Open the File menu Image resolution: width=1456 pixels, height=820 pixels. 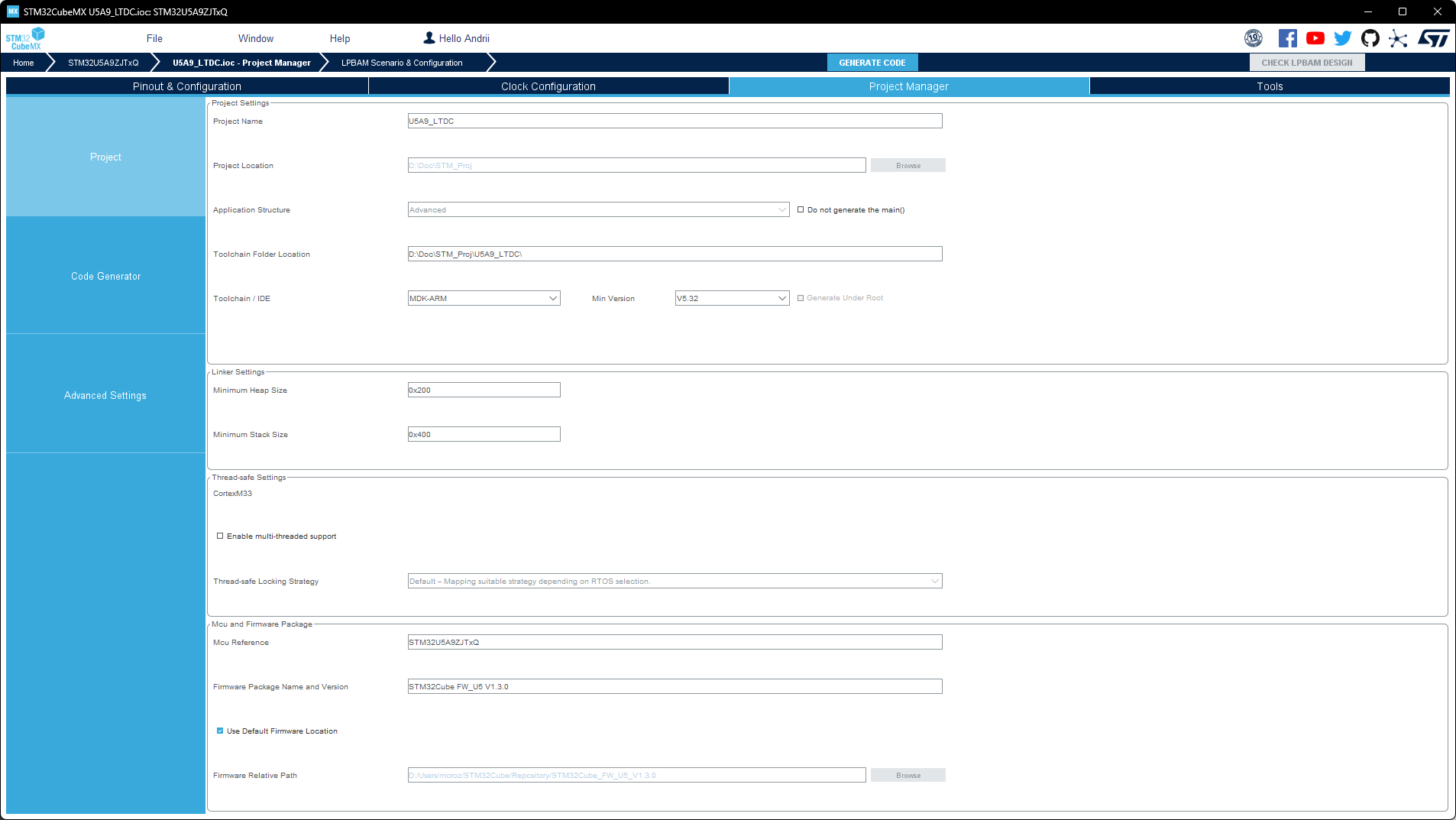(x=154, y=38)
